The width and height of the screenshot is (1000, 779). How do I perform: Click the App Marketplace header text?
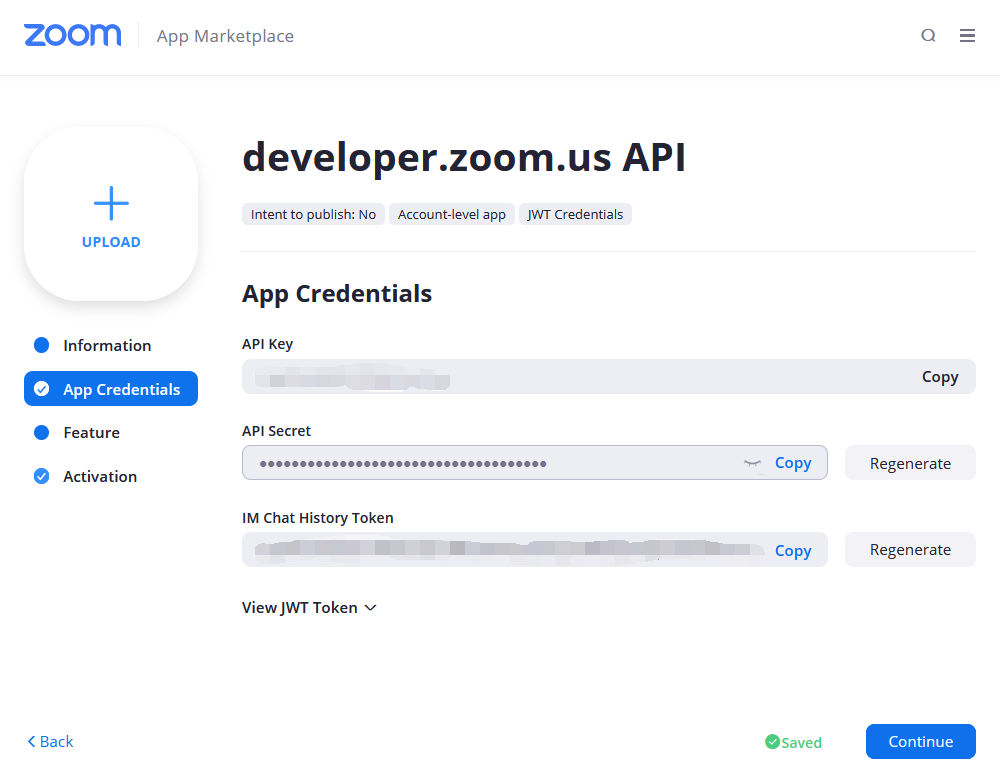pos(225,36)
